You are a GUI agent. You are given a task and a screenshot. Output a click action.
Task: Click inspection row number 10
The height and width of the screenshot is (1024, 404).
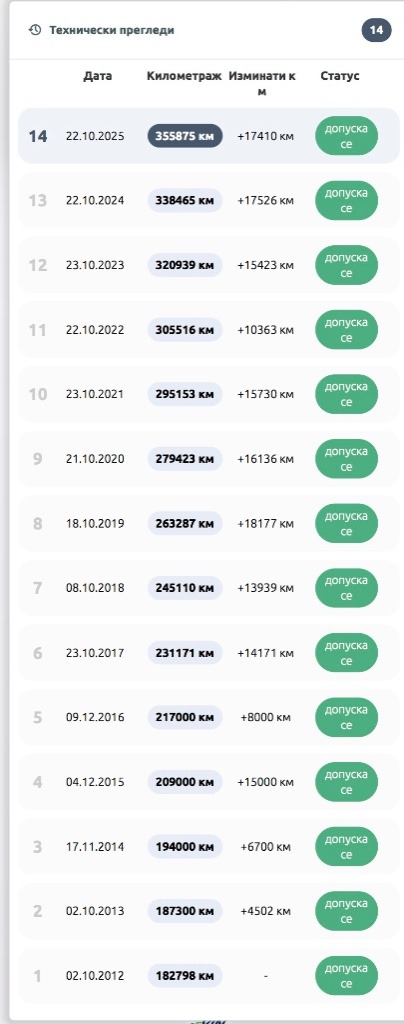point(208,394)
